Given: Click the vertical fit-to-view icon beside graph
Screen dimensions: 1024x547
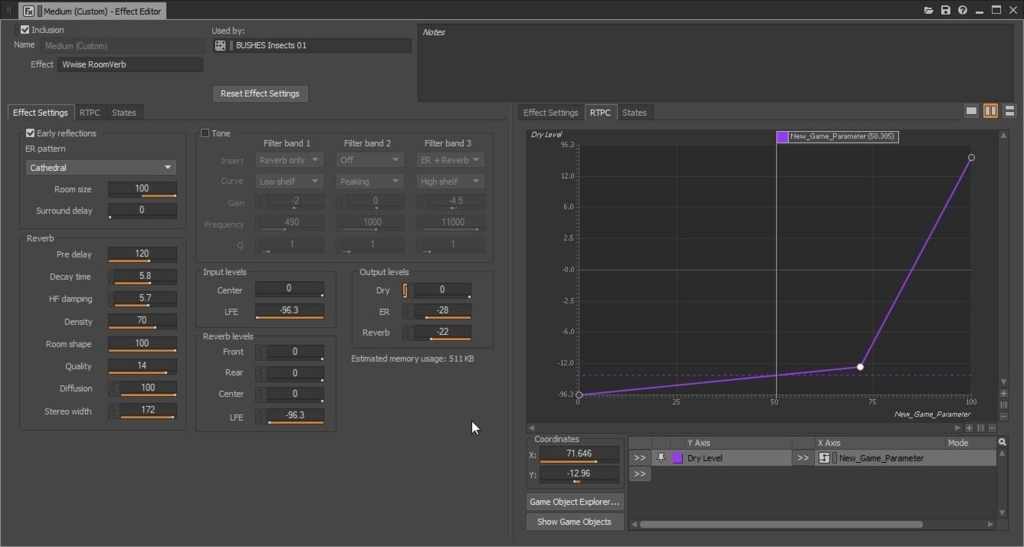Looking at the screenshot, I should coord(1004,405).
